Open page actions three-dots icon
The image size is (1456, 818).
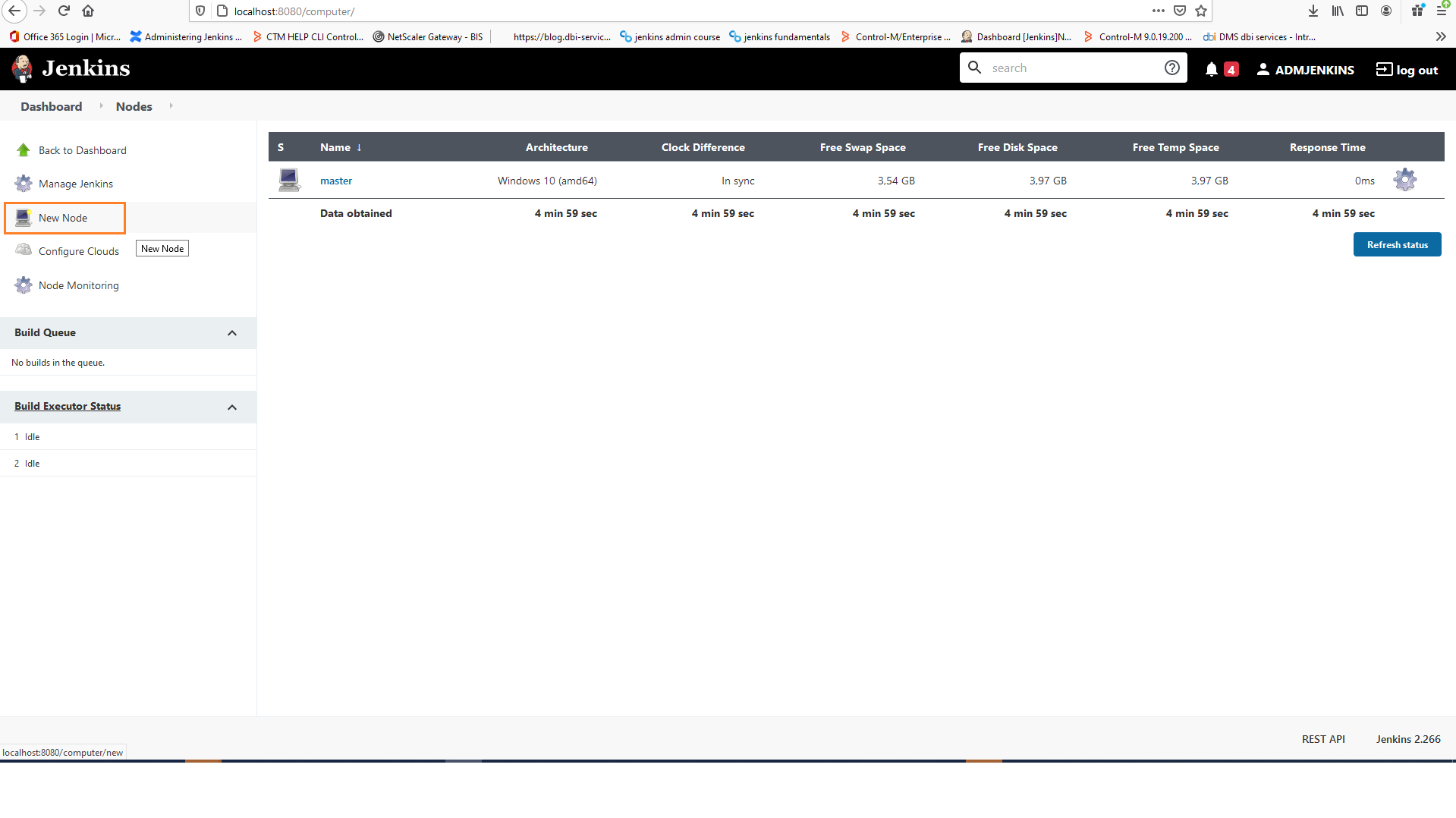[1158, 11]
